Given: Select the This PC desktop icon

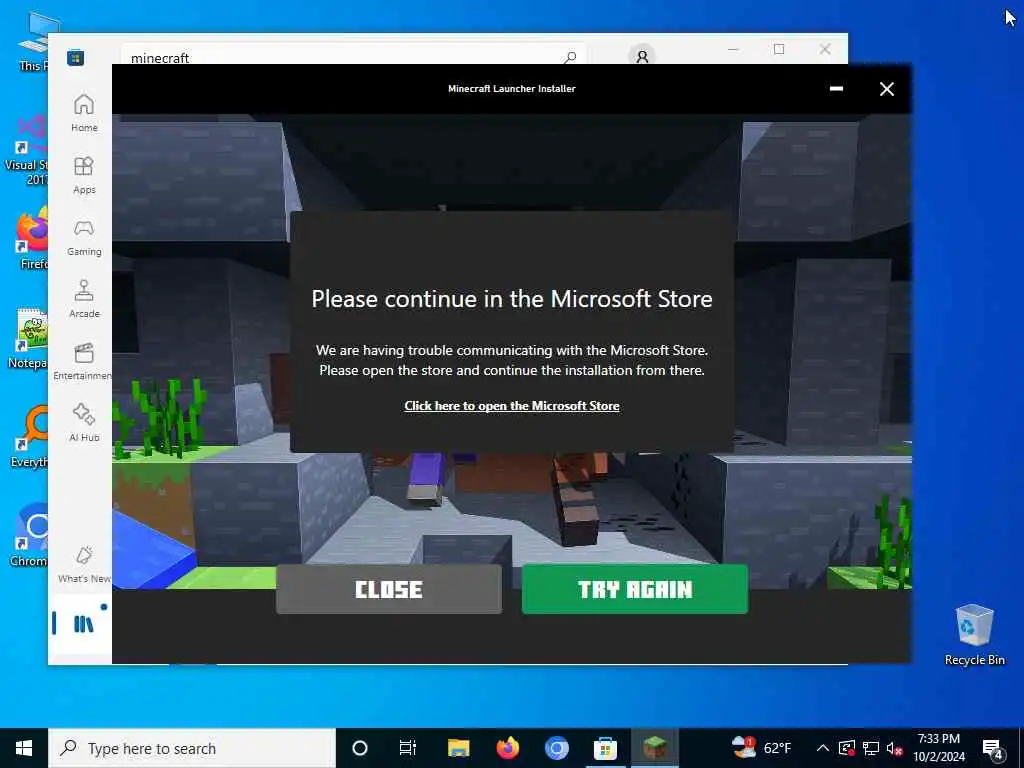Looking at the screenshot, I should click(x=34, y=42).
